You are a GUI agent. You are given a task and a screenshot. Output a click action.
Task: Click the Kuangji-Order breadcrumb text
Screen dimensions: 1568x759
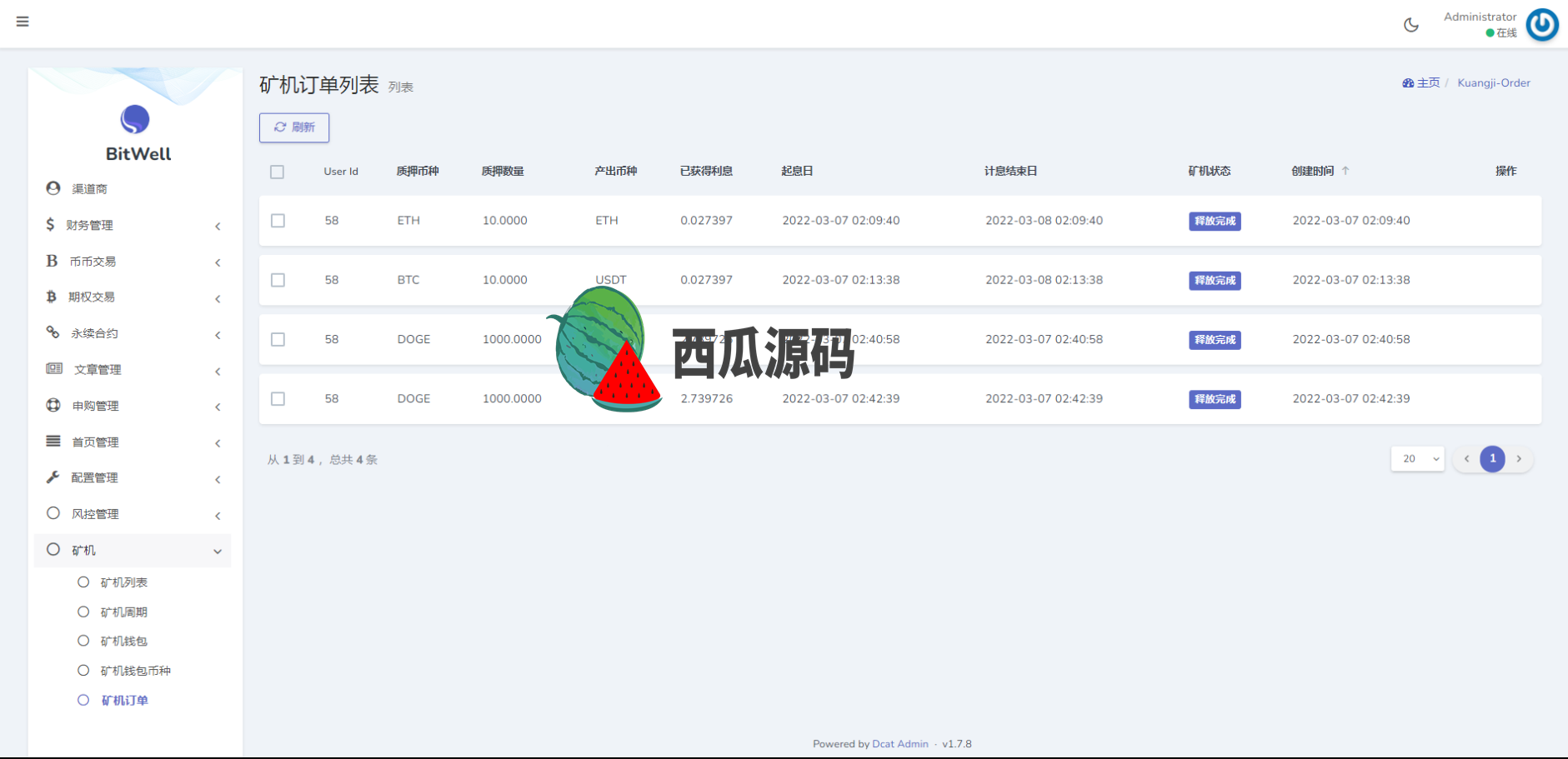coord(1494,83)
